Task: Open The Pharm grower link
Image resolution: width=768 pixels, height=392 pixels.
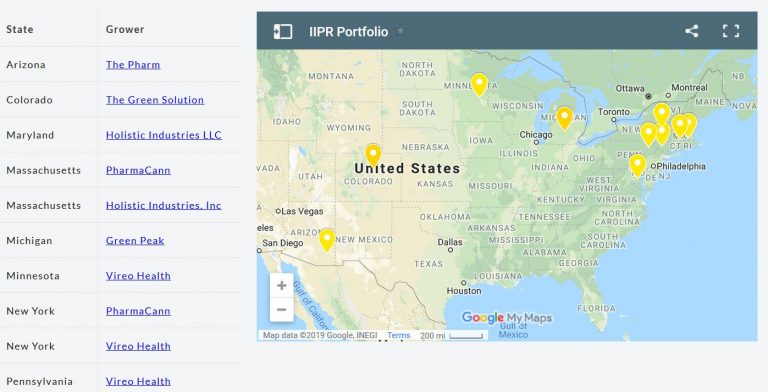Action: pyautogui.click(x=133, y=65)
